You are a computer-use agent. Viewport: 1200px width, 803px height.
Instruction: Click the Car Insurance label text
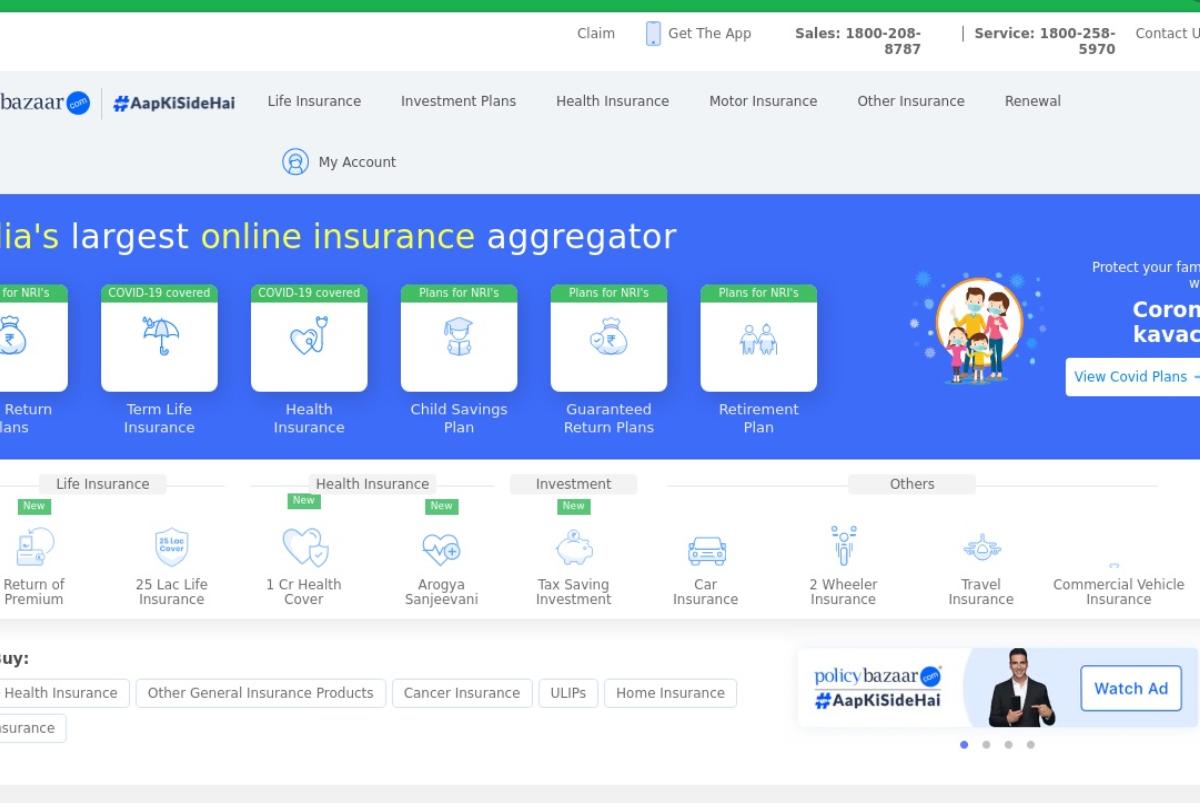[x=705, y=592]
